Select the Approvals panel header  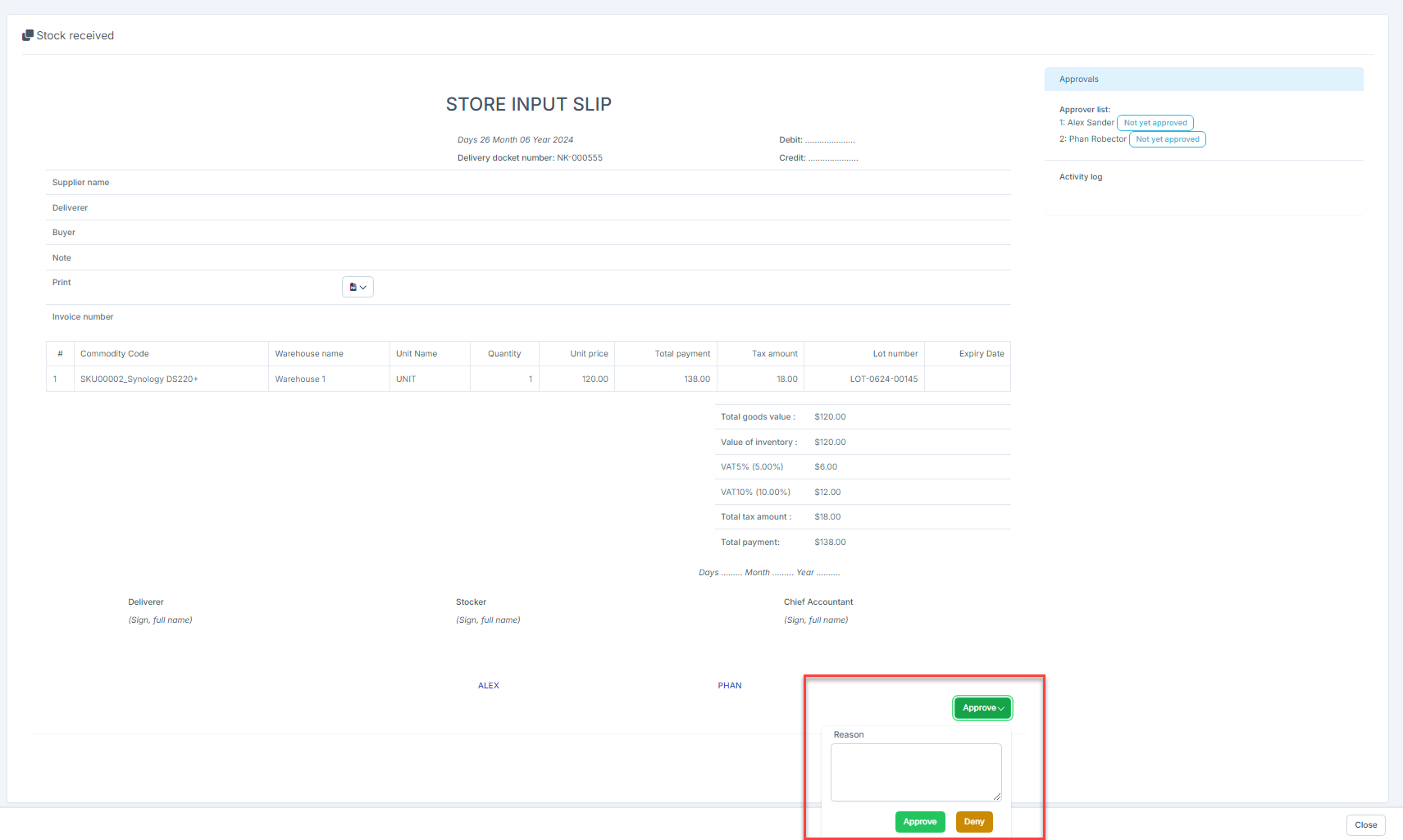pyautogui.click(x=1203, y=79)
